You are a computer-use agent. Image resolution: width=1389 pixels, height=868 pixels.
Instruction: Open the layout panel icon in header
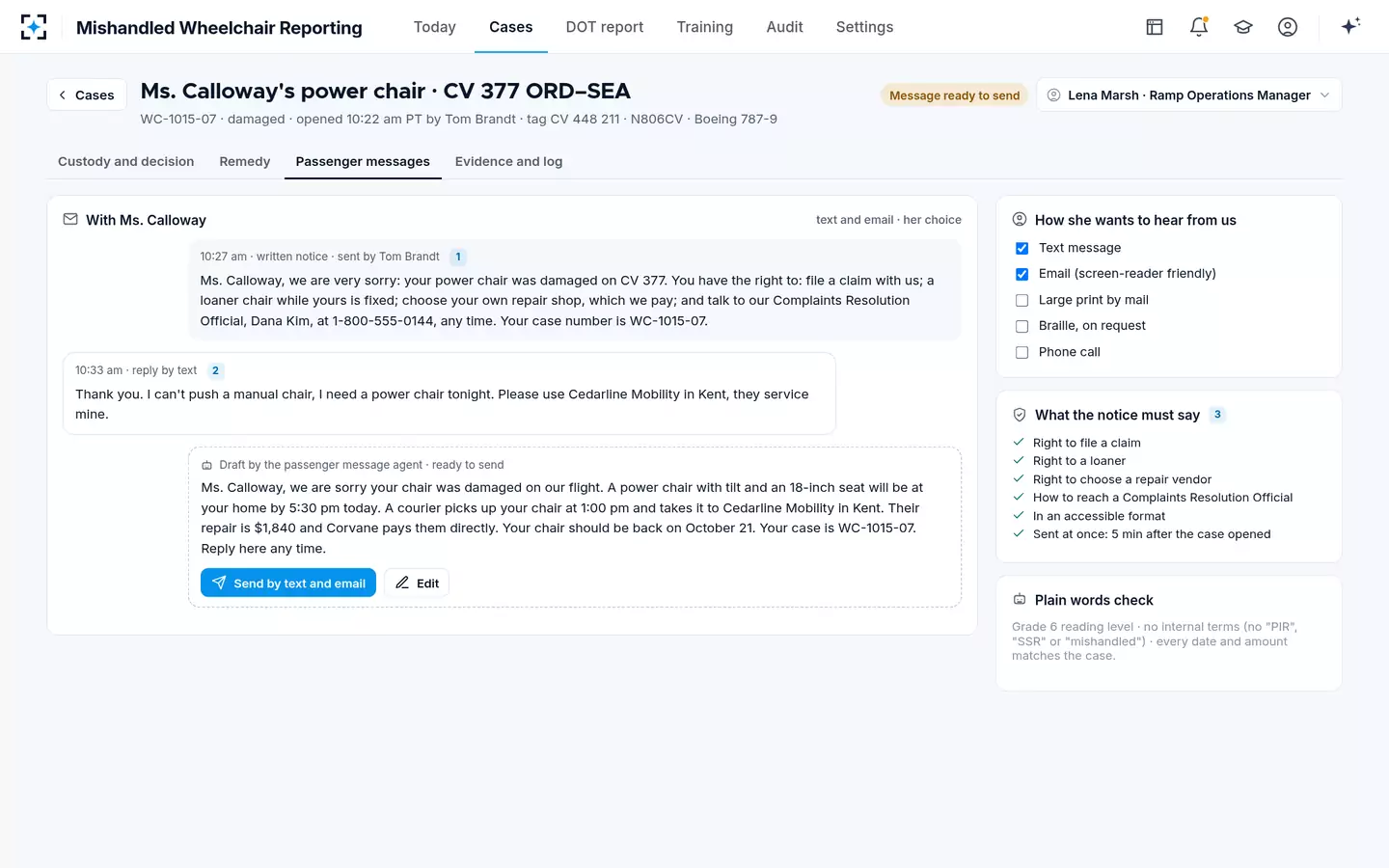point(1155,27)
